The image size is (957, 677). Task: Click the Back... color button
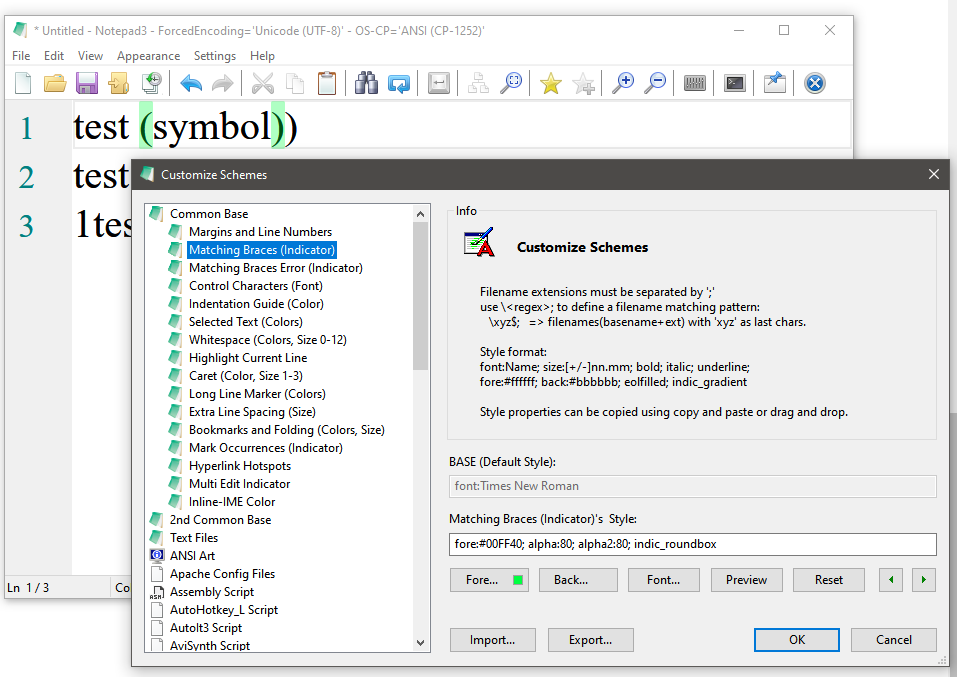[x=578, y=580]
